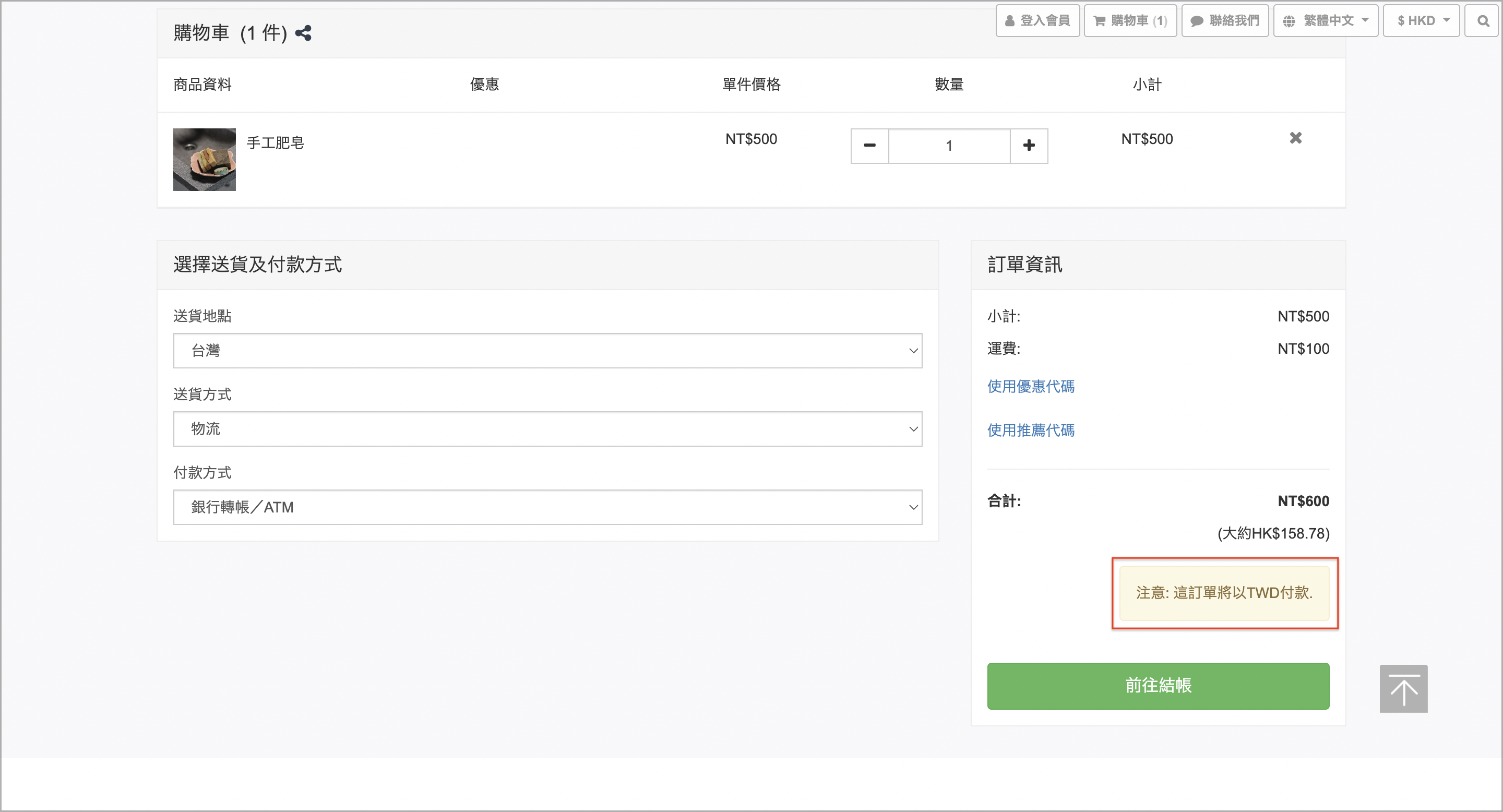Open 購物車 (1) cart menu
Screen dimensions: 1503x812
pos(1129,21)
